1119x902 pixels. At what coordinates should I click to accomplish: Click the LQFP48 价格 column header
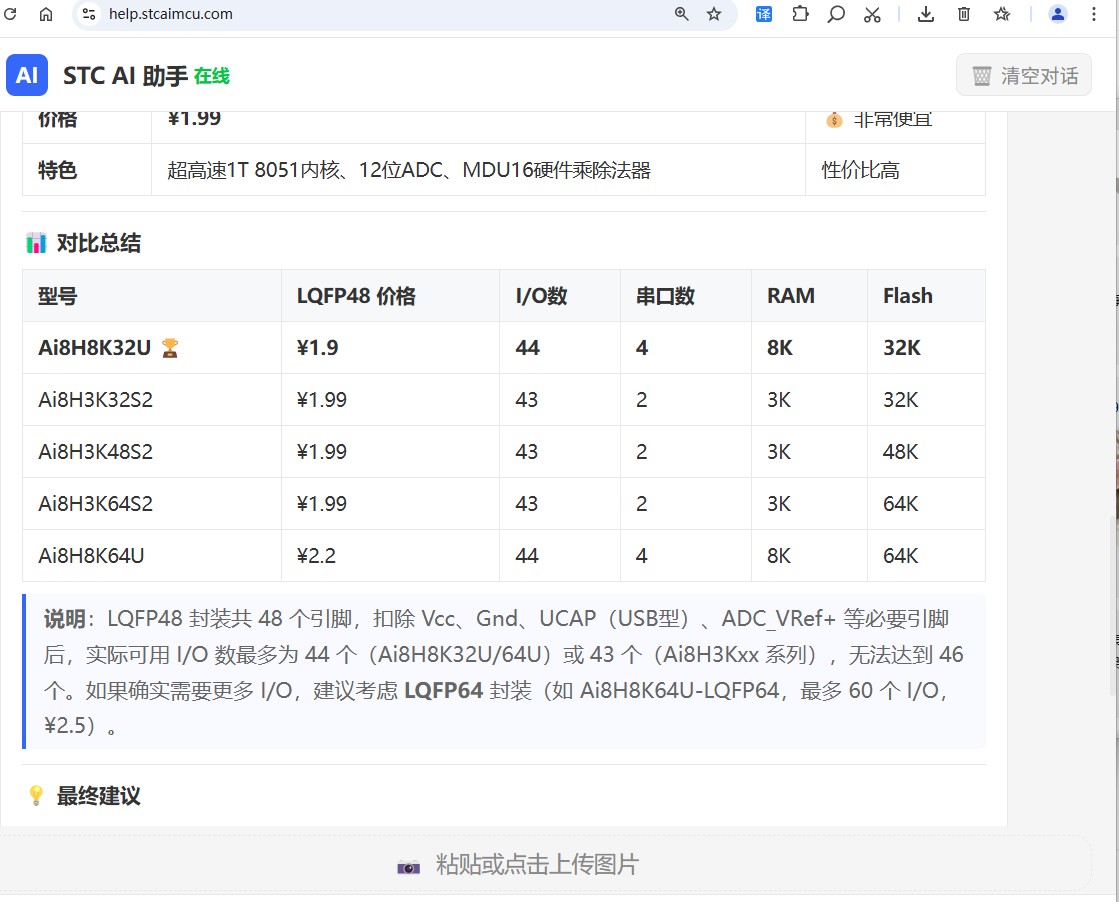[x=356, y=295]
